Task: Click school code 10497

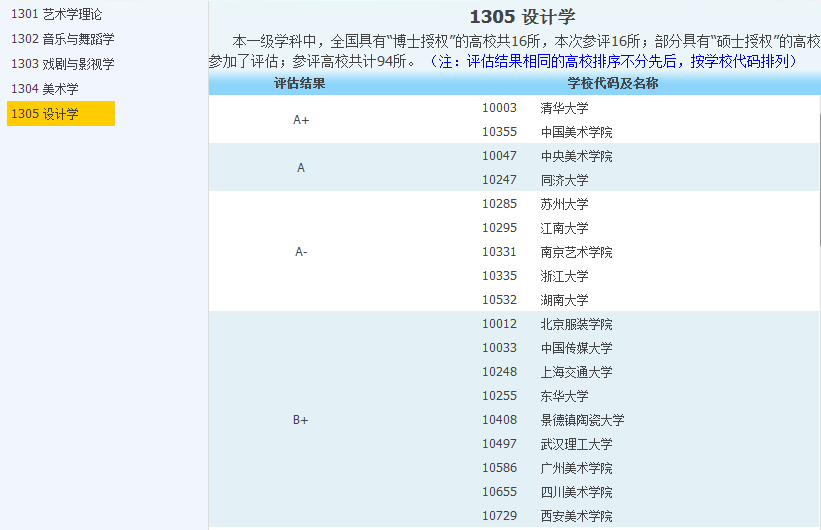Action: click(x=500, y=444)
